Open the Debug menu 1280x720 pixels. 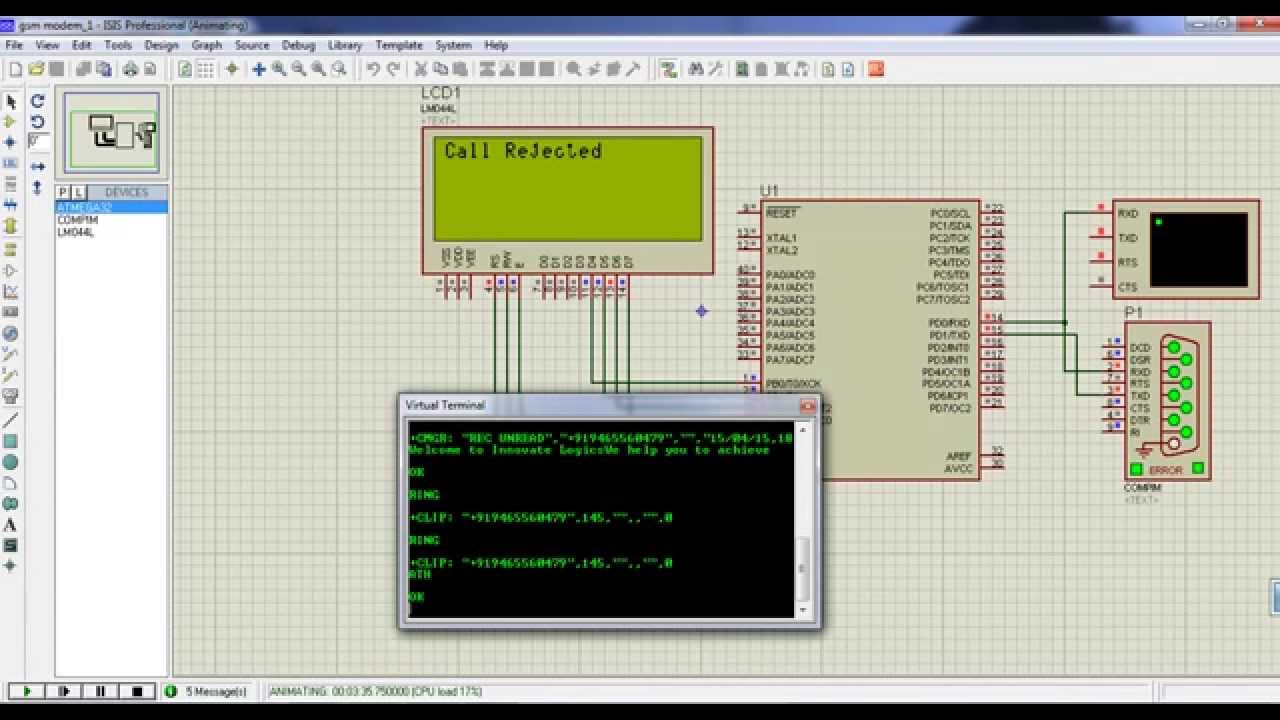298,45
